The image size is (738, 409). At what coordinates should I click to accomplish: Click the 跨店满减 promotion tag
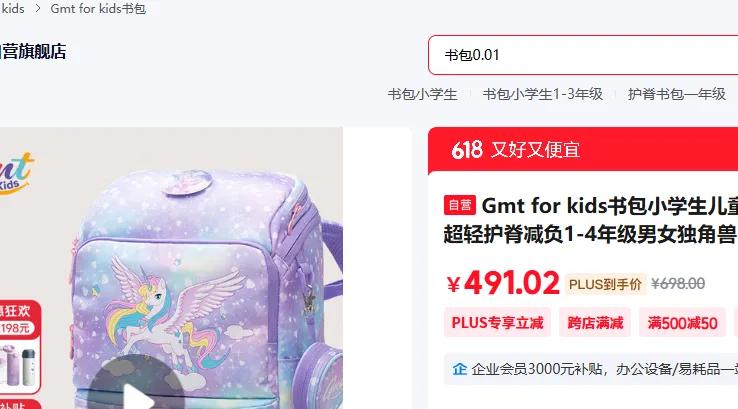pos(595,323)
